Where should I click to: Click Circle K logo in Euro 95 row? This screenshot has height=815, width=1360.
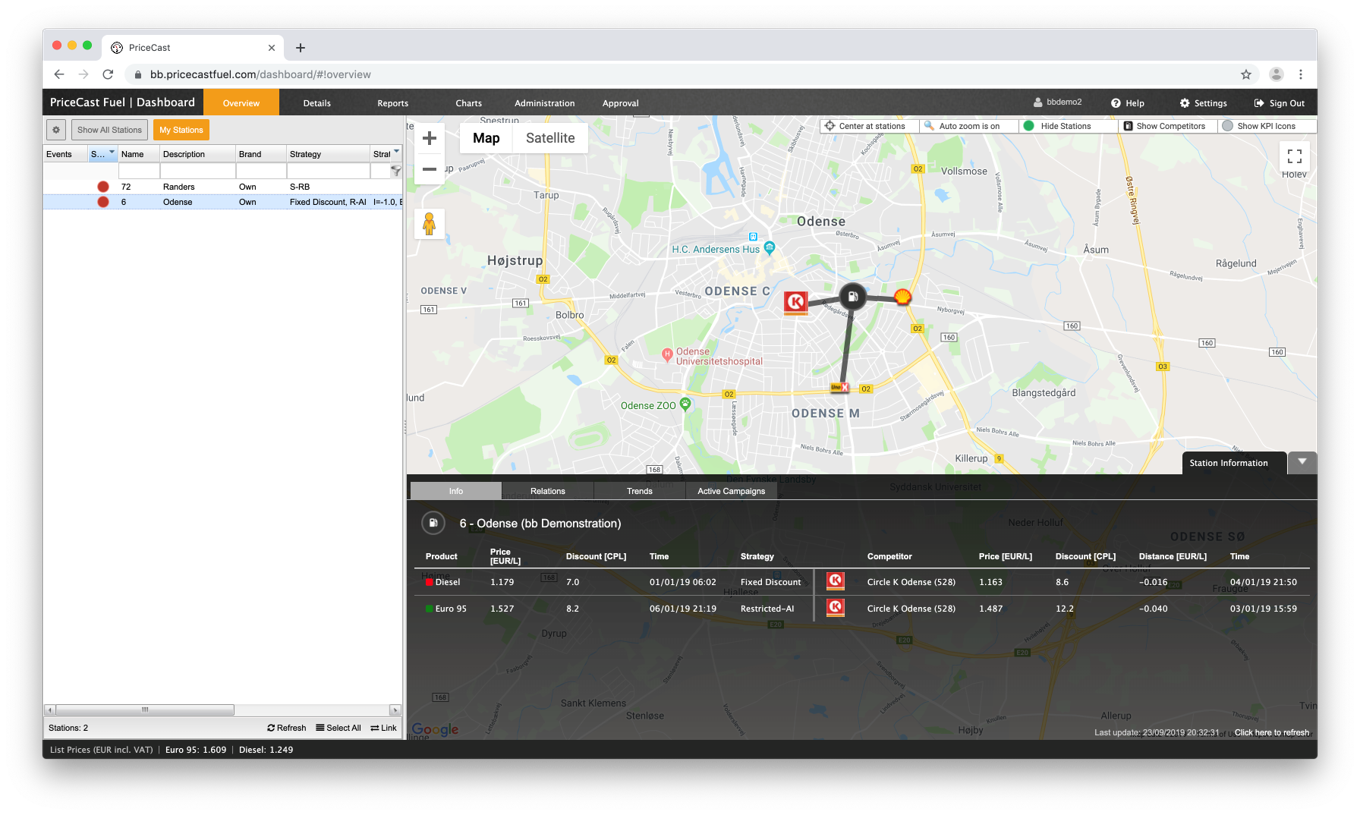[x=835, y=607]
